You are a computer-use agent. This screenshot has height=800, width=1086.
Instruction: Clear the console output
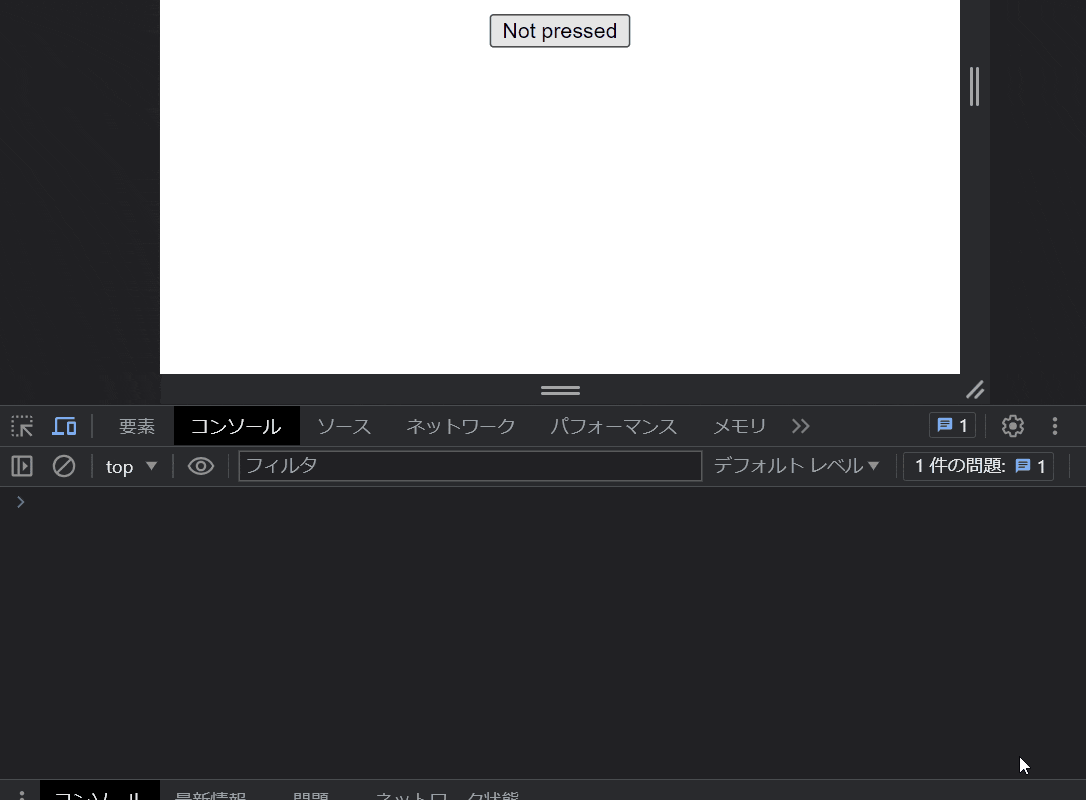pos(64,465)
